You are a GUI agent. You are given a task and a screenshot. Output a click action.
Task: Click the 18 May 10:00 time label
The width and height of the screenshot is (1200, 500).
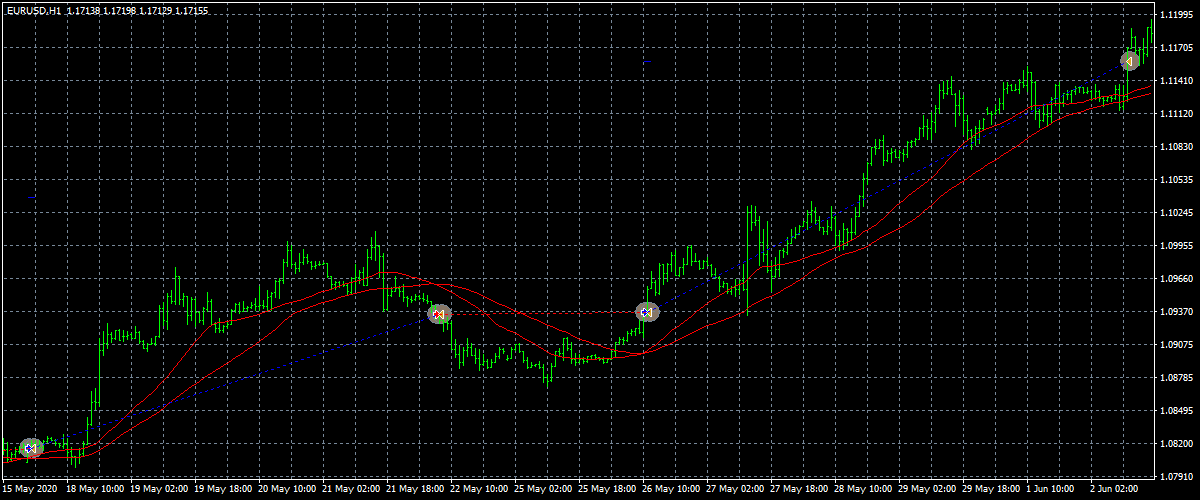click(x=95, y=490)
